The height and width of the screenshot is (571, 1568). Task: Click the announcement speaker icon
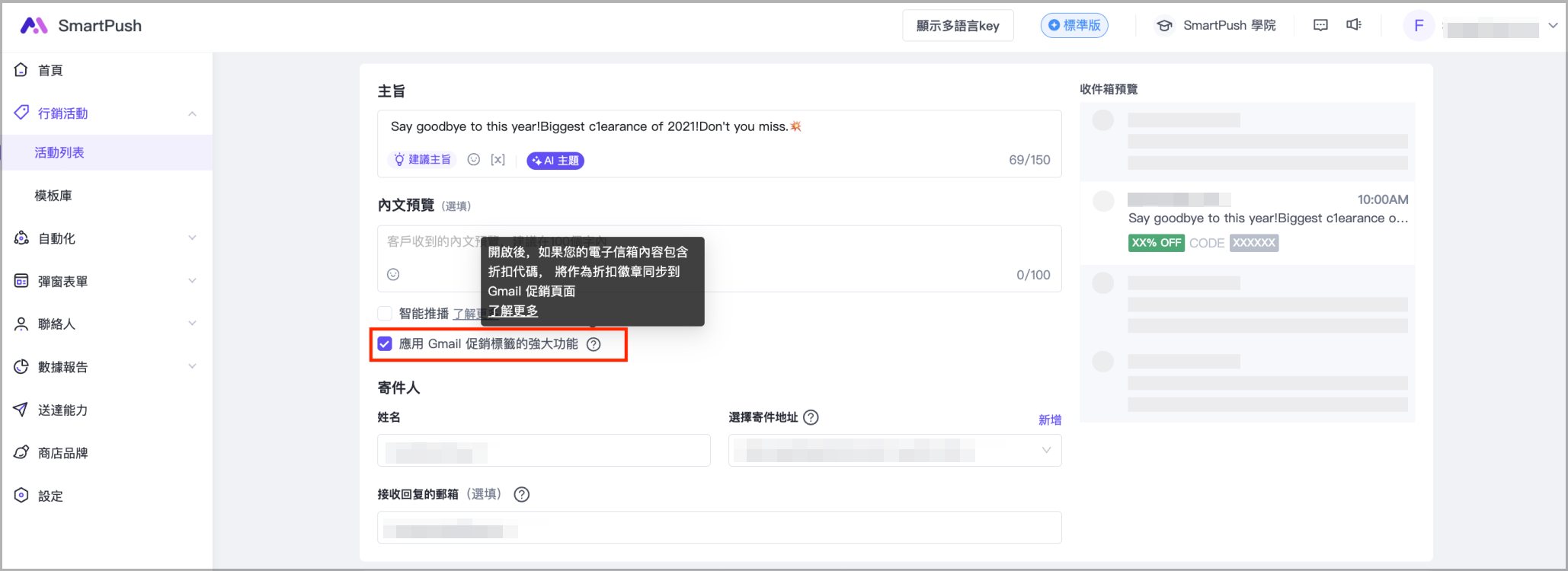click(x=1353, y=25)
